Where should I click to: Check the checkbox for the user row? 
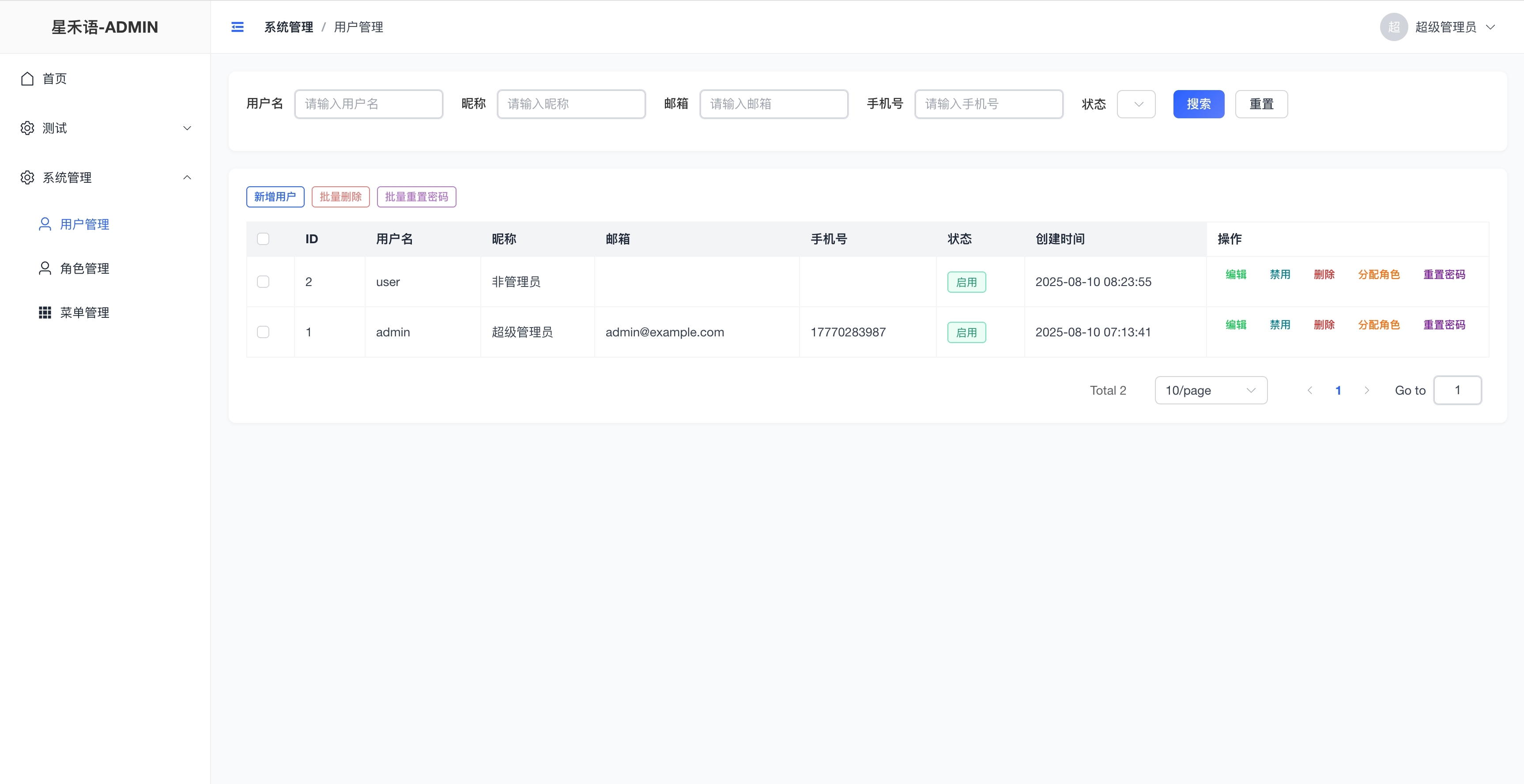263,282
